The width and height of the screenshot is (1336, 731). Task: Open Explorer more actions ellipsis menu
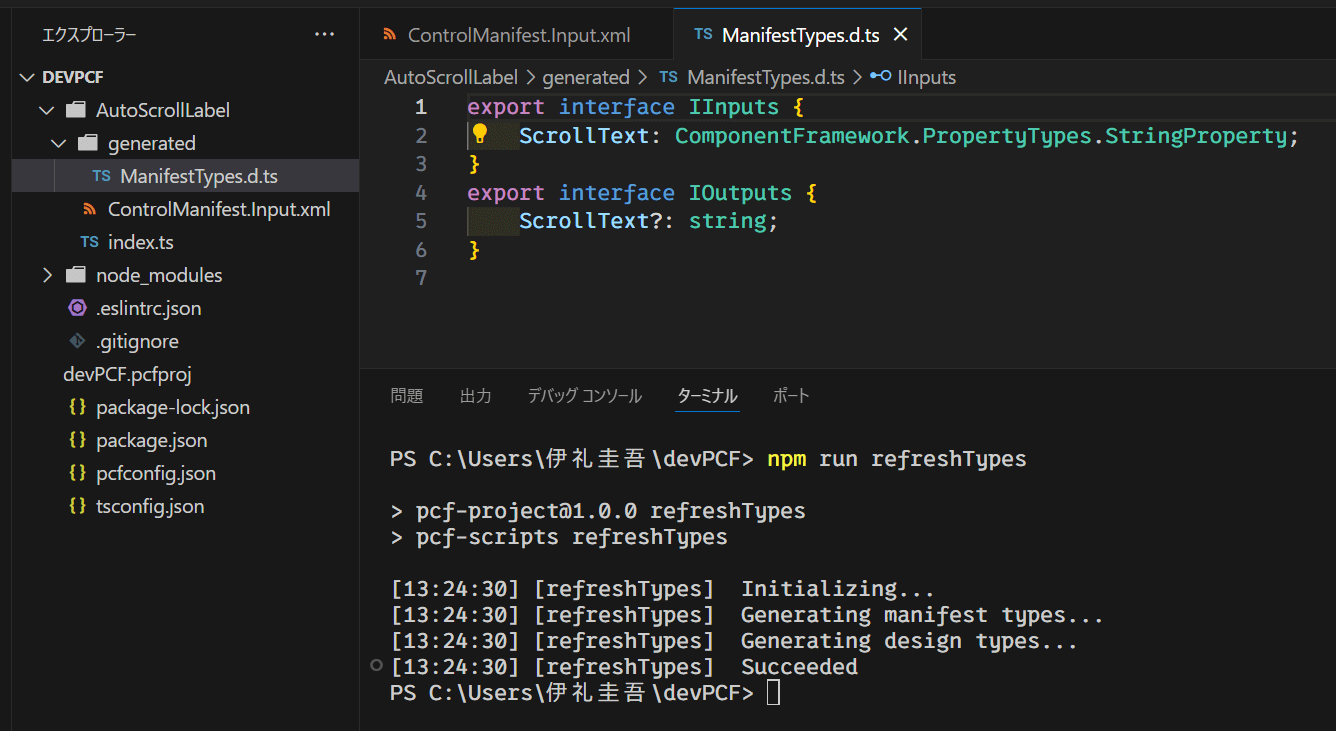pyautogui.click(x=325, y=35)
